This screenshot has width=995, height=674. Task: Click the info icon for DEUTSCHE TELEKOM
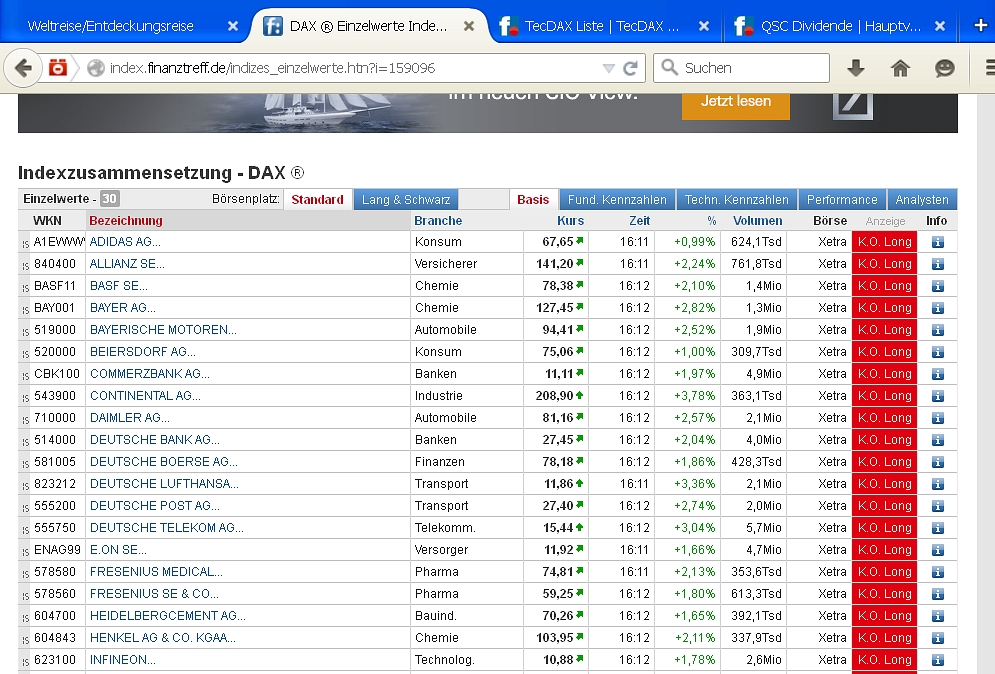(x=938, y=528)
